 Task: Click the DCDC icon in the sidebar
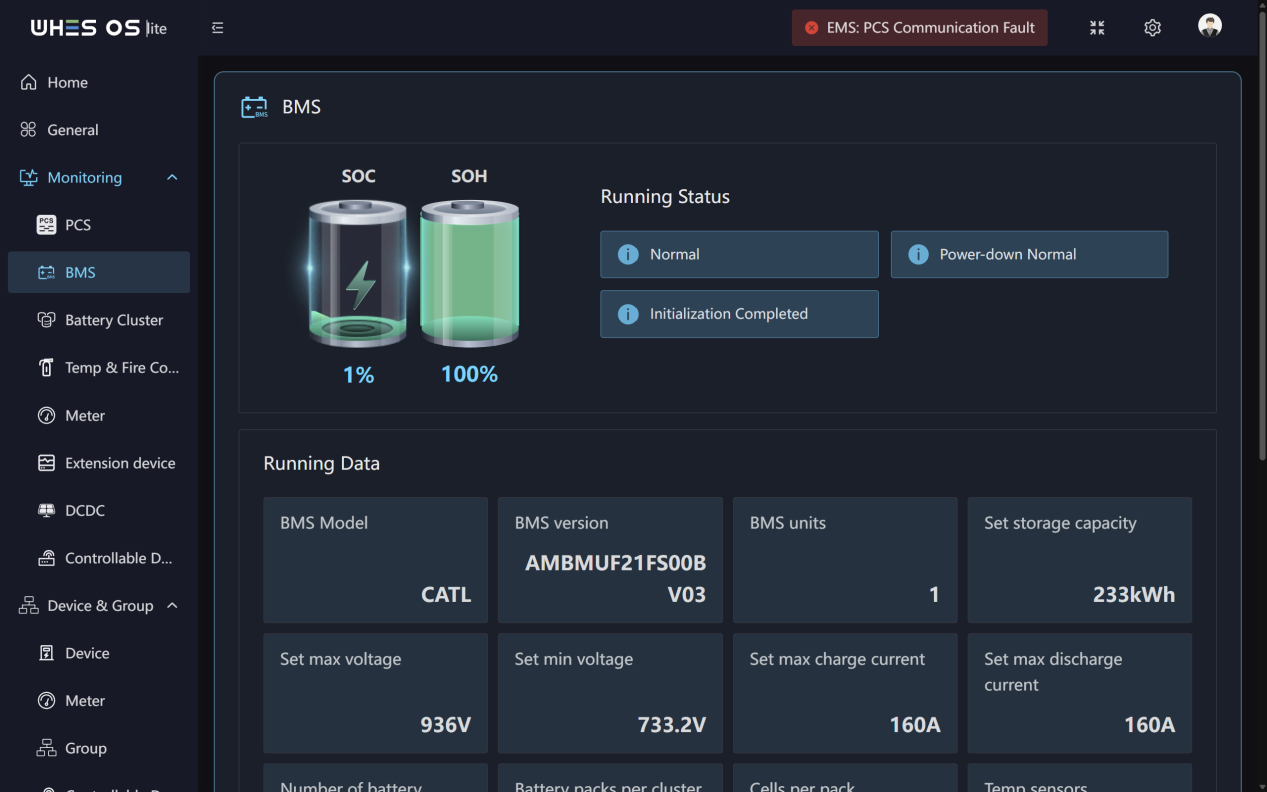coord(46,511)
